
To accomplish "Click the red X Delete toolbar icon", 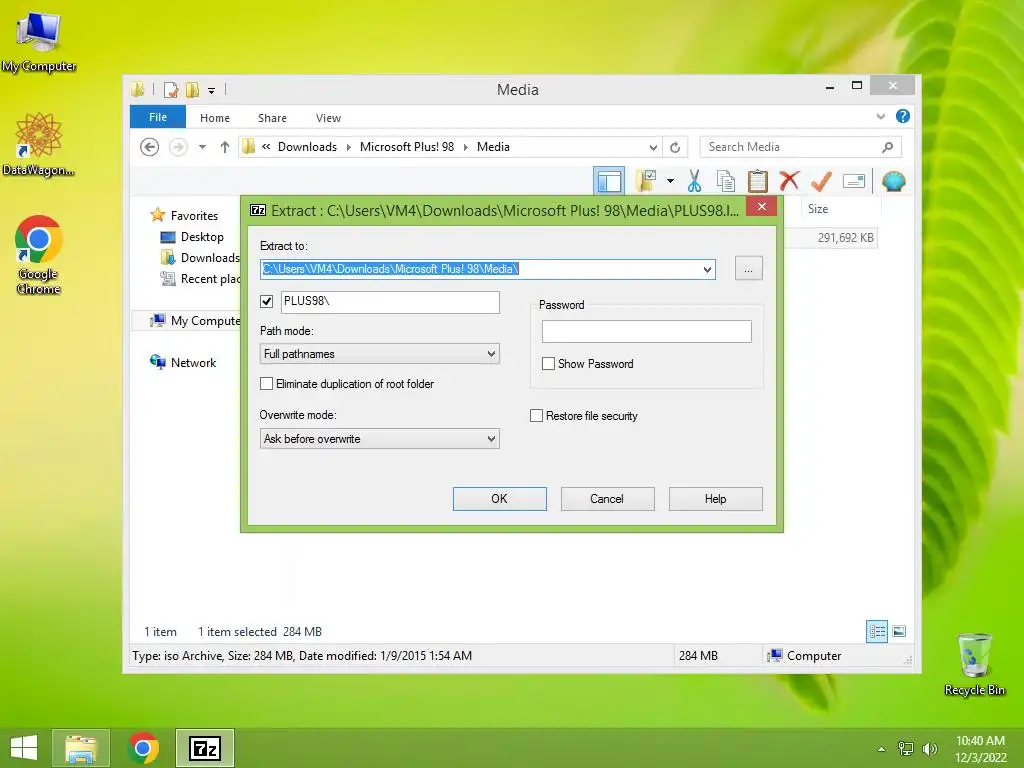I will tap(790, 180).
